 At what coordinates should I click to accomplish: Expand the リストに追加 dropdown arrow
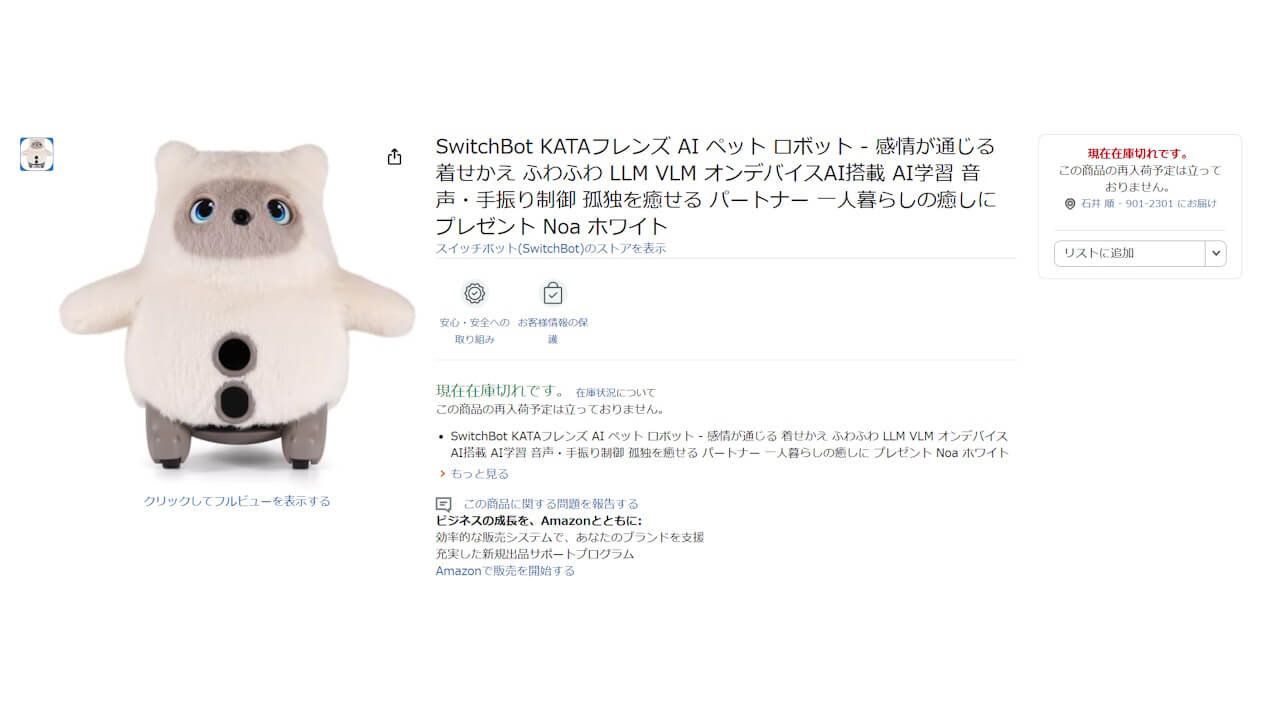[x=1216, y=253]
